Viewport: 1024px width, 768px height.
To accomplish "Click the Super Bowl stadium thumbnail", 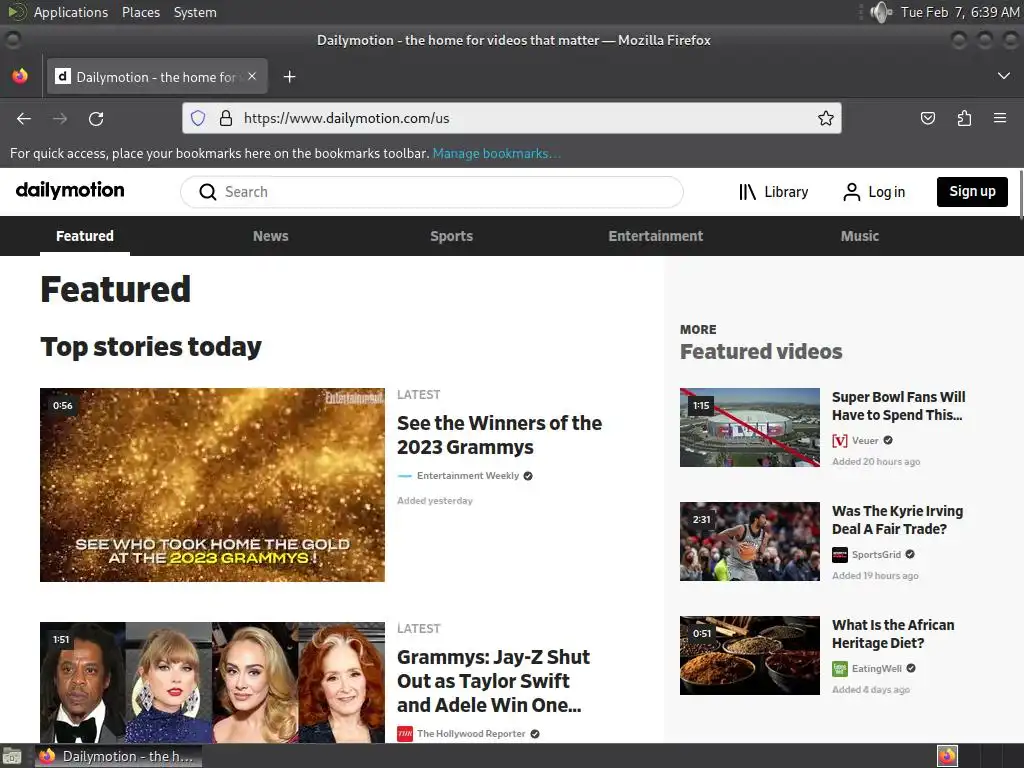I will [749, 427].
